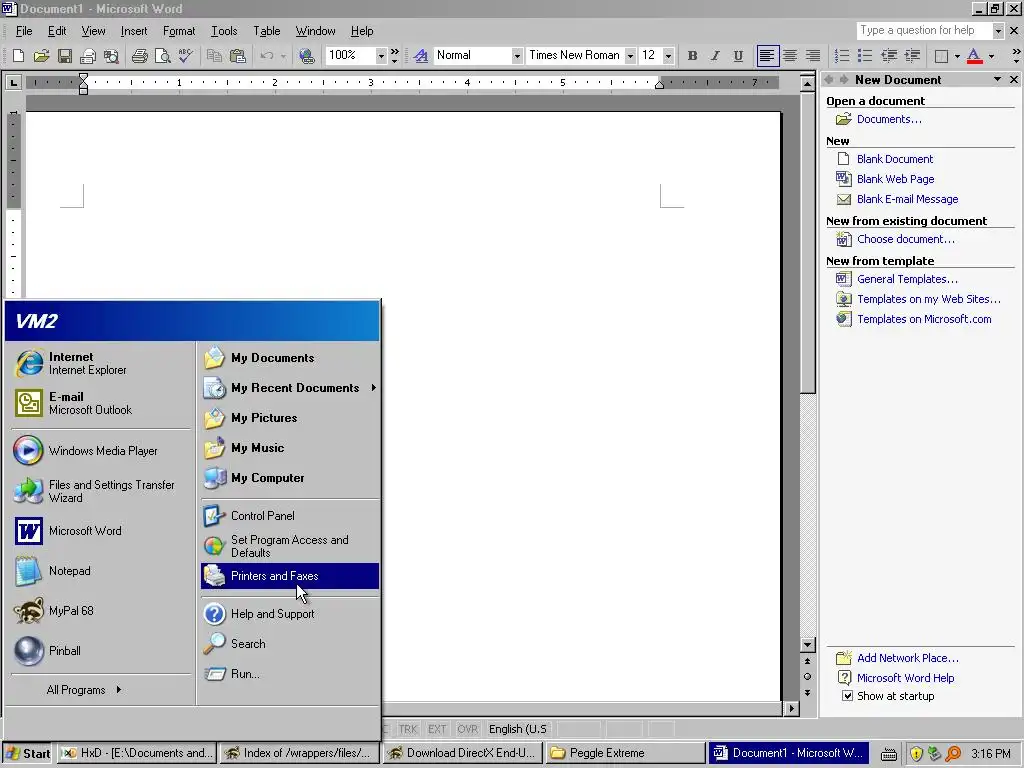The height and width of the screenshot is (768, 1024).
Task: Click the E-mail toolbar icon
Action: point(88,56)
